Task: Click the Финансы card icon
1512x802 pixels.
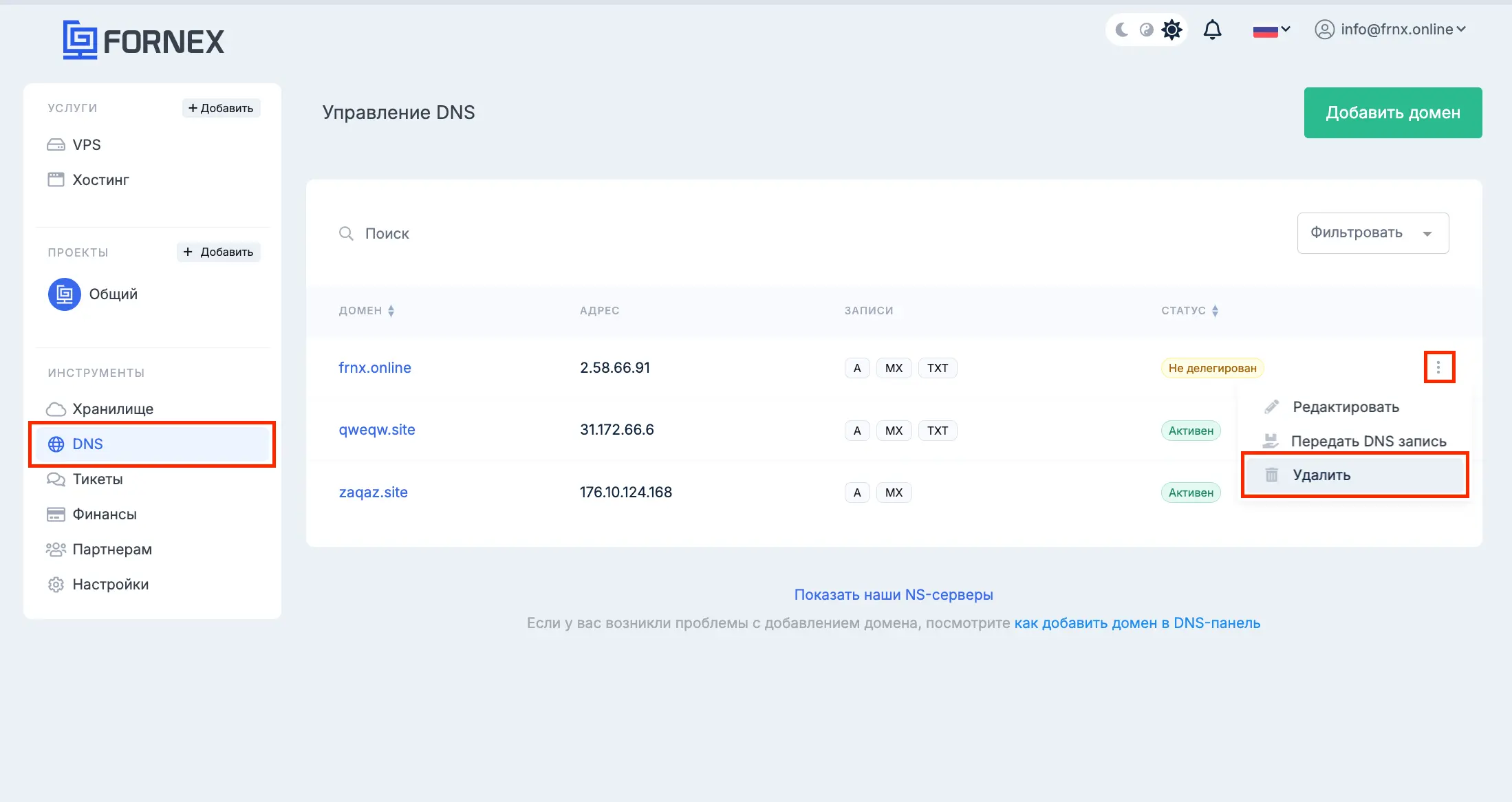Action: click(56, 514)
